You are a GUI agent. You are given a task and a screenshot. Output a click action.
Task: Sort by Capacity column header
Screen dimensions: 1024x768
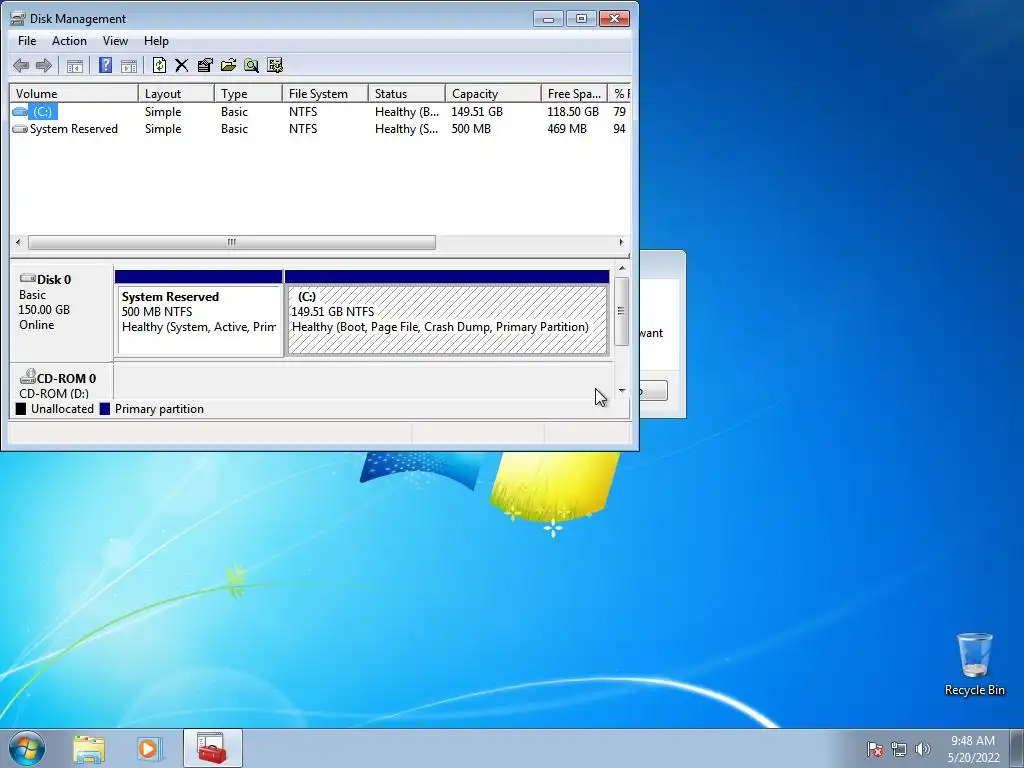coord(493,93)
